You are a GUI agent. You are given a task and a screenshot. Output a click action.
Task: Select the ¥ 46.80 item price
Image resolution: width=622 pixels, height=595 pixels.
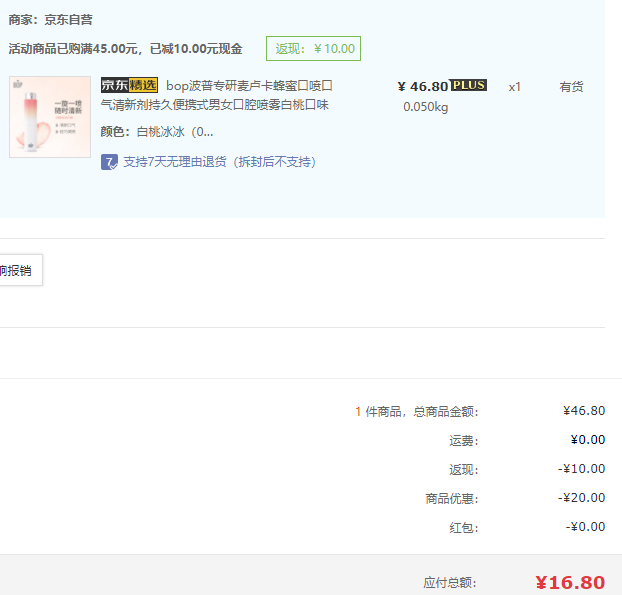point(423,86)
